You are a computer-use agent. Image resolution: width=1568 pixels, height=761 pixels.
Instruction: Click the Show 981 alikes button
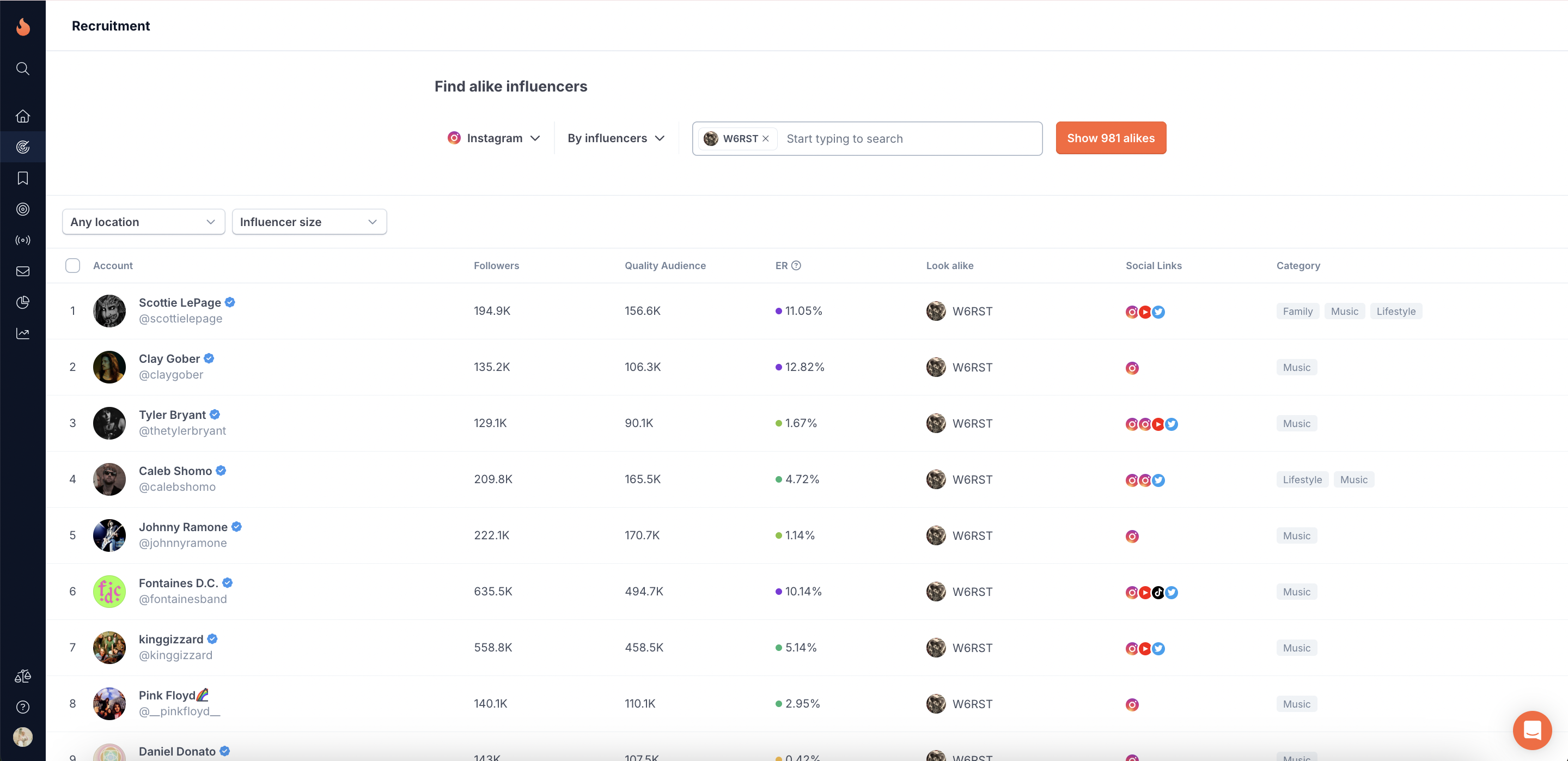[x=1111, y=138]
